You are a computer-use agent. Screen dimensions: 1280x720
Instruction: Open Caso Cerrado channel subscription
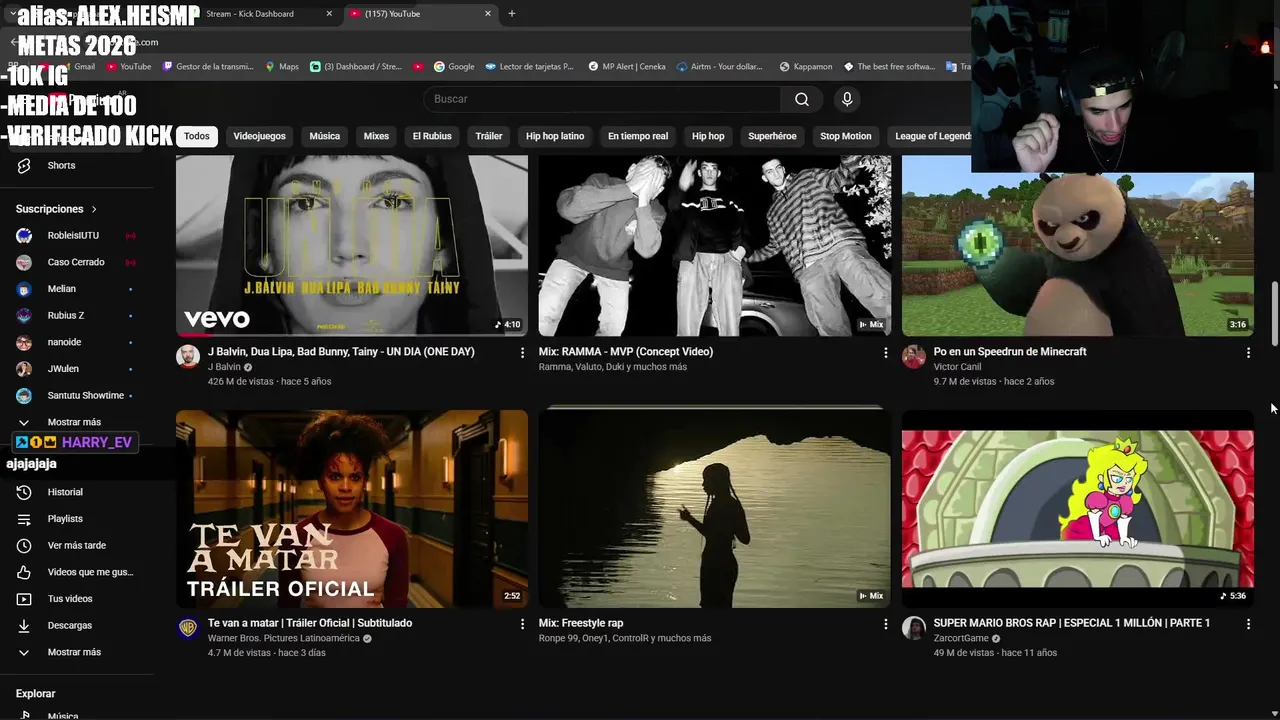77,262
